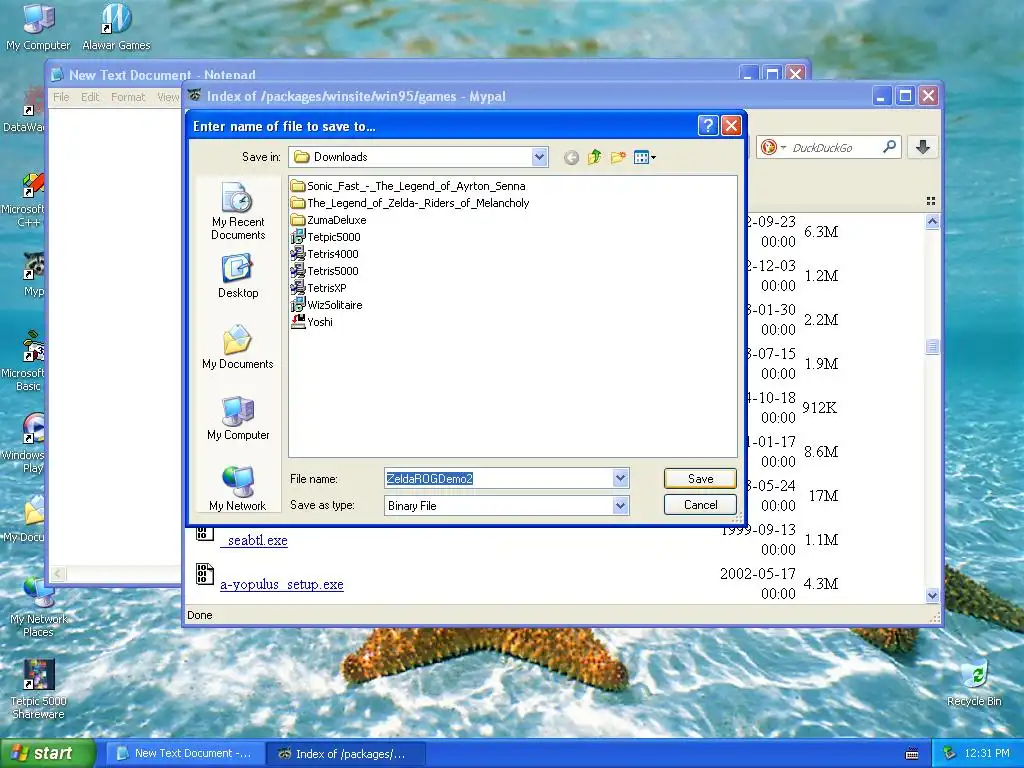Click the Mypal page scrollbar up arrow
The image size is (1024, 768).
pyautogui.click(x=932, y=222)
